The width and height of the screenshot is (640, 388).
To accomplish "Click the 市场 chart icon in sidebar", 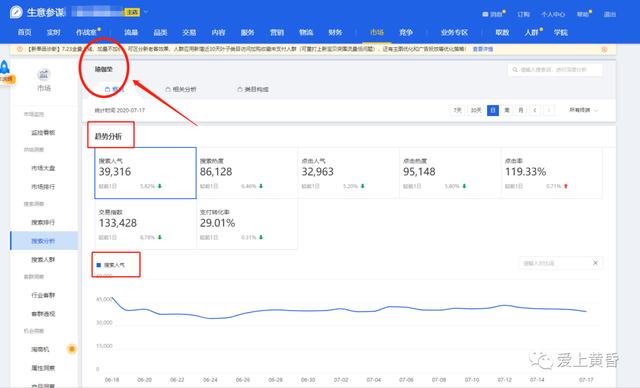I will [44, 74].
